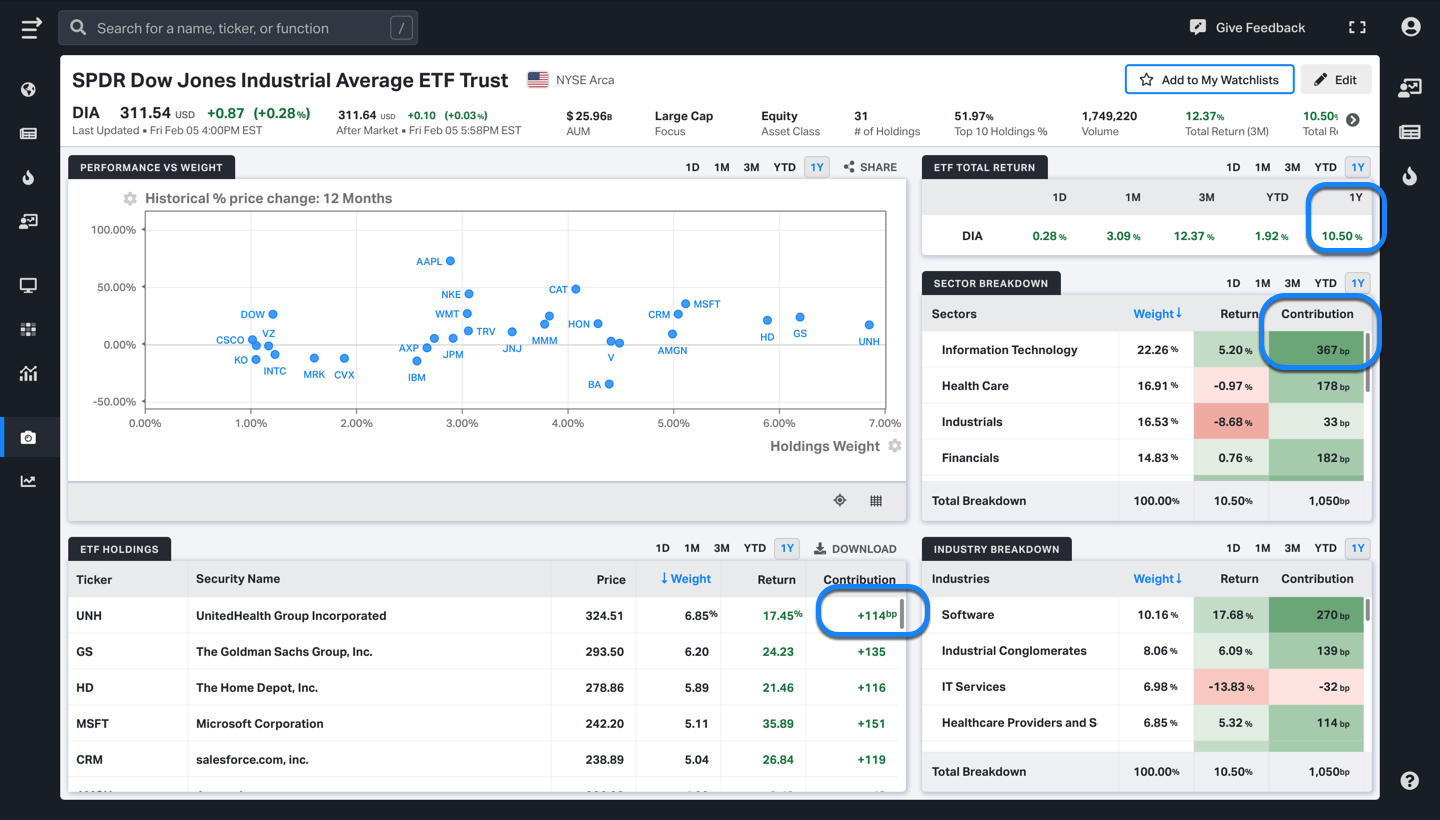Viewport: 1440px width, 820px height.
Task: Click the crosshair target icon under the chart
Action: (x=840, y=501)
